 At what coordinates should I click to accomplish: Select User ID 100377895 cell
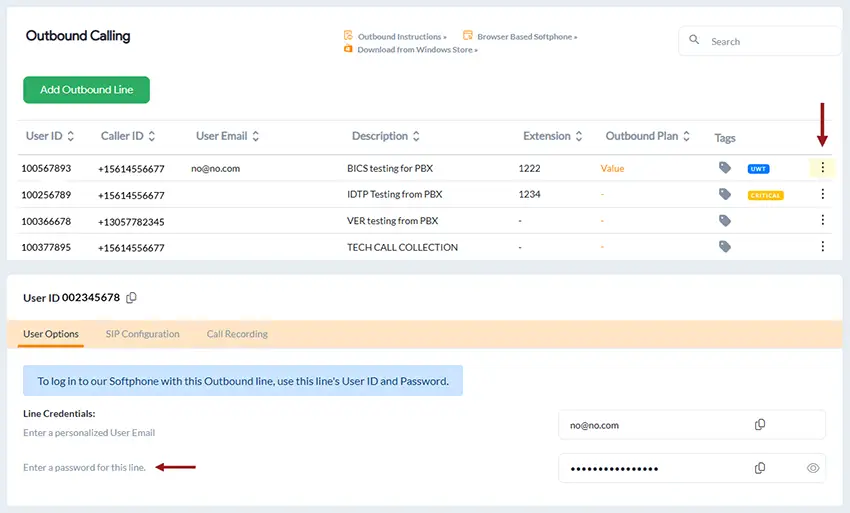pos(46,247)
